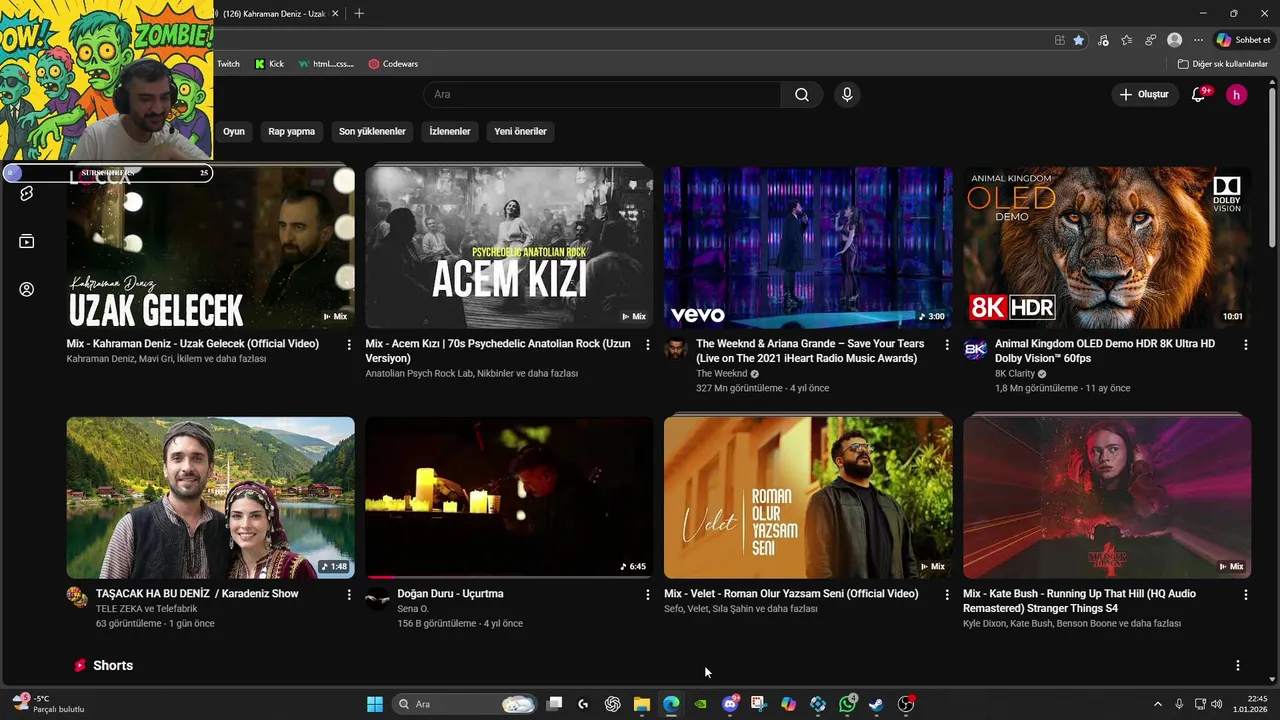
Task: Open TELE ZEKA channel avatar
Action: (77, 597)
